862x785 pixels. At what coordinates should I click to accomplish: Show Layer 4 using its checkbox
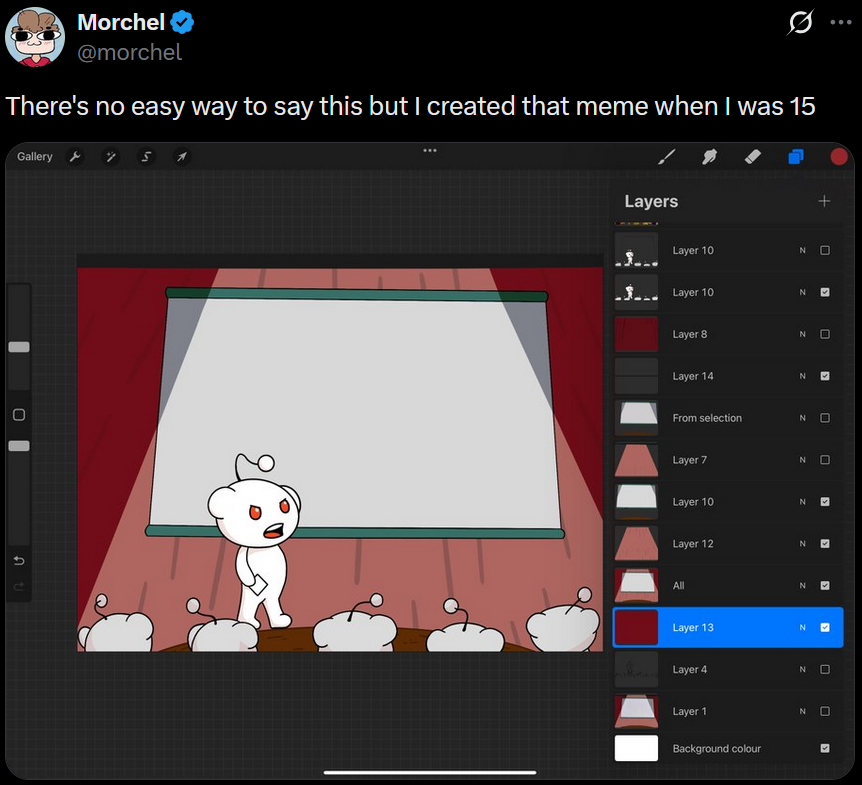tap(825, 669)
